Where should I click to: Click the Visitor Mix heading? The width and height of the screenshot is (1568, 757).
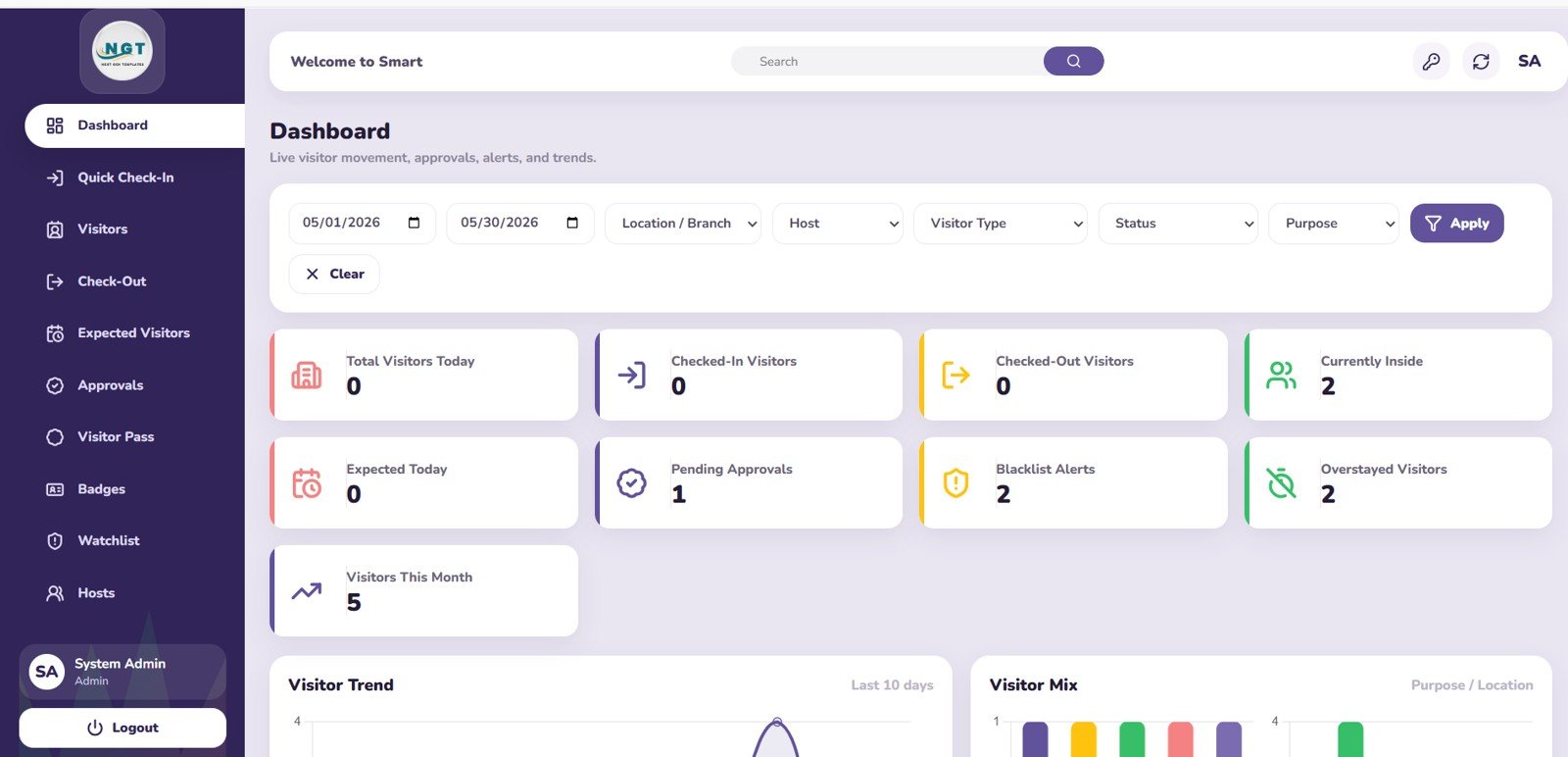[x=1033, y=684]
